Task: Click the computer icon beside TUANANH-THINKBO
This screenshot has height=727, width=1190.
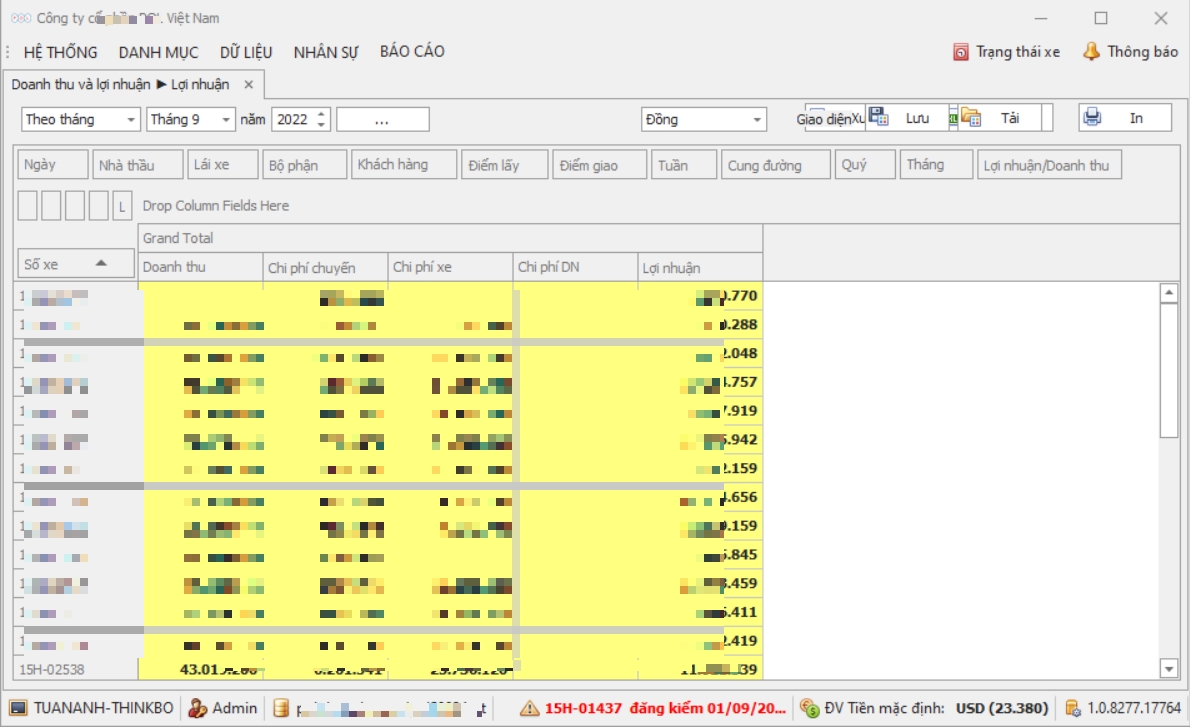Action: 18,708
